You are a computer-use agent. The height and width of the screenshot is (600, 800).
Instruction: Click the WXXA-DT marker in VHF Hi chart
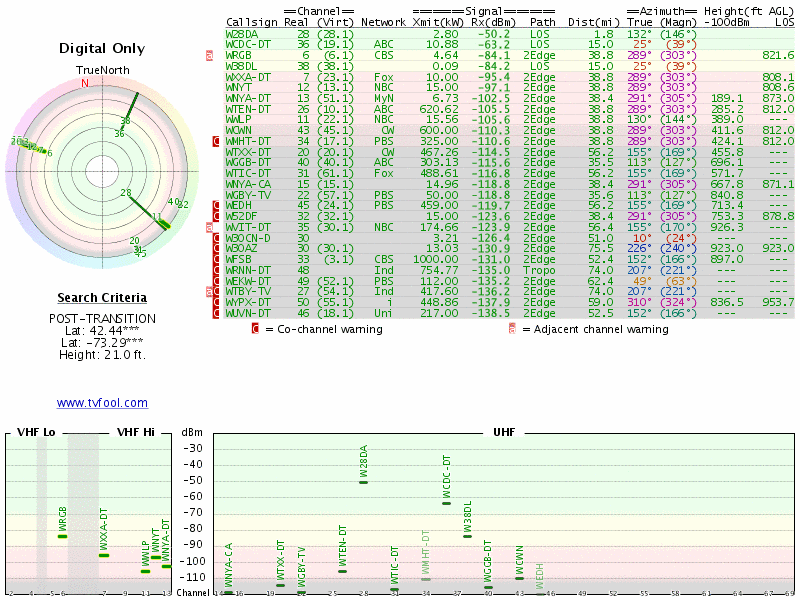pyautogui.click(x=104, y=555)
